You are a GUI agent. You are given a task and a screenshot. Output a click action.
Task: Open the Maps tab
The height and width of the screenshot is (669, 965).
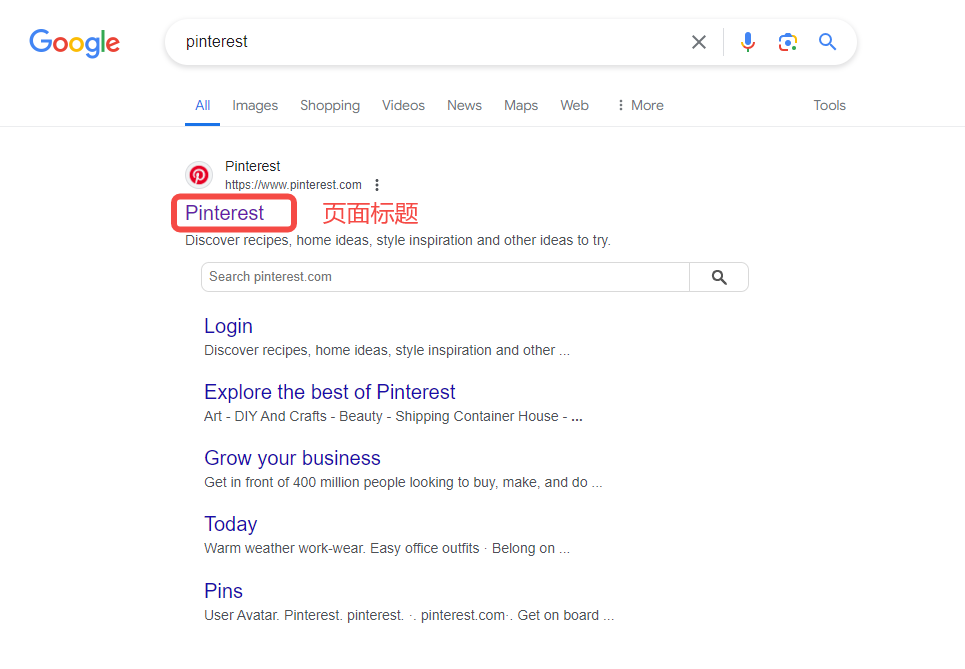521,105
